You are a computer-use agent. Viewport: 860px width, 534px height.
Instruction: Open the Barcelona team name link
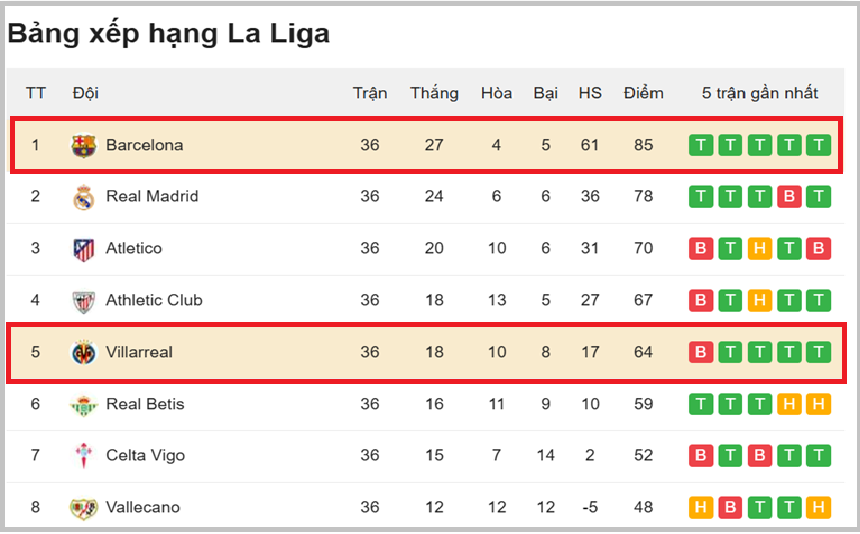click(x=145, y=145)
